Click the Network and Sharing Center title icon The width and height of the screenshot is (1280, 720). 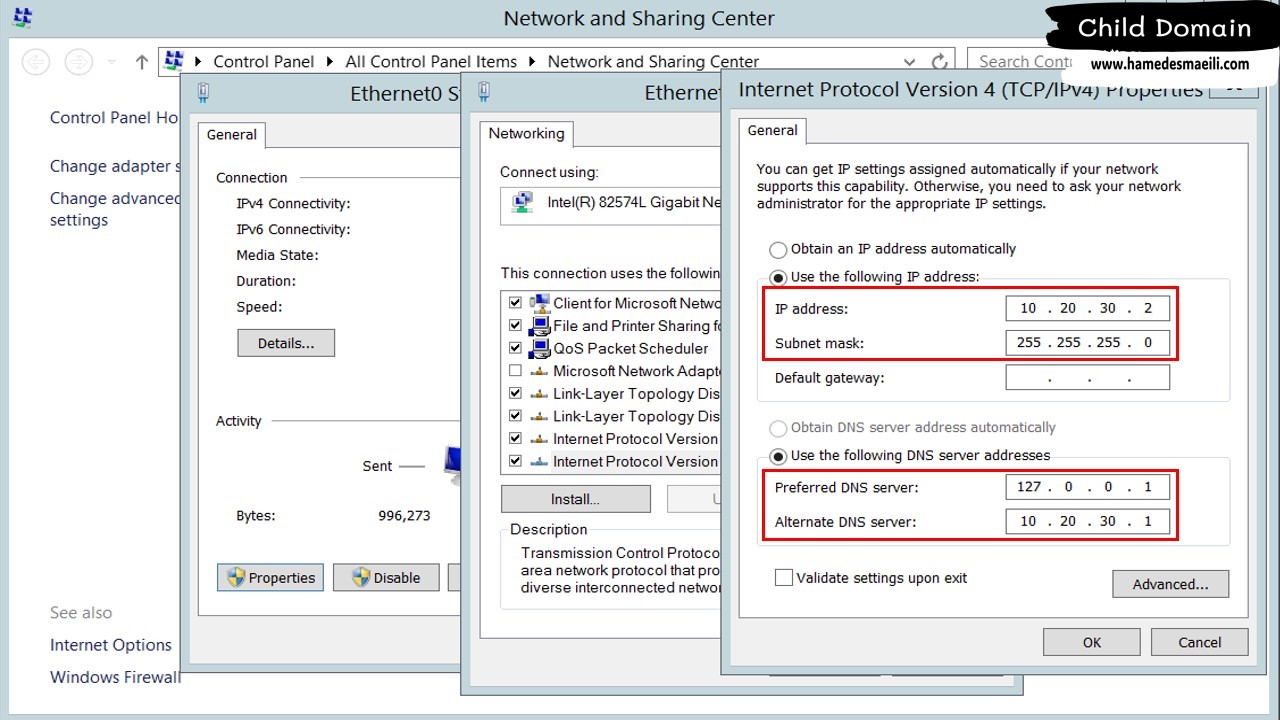(x=21, y=17)
